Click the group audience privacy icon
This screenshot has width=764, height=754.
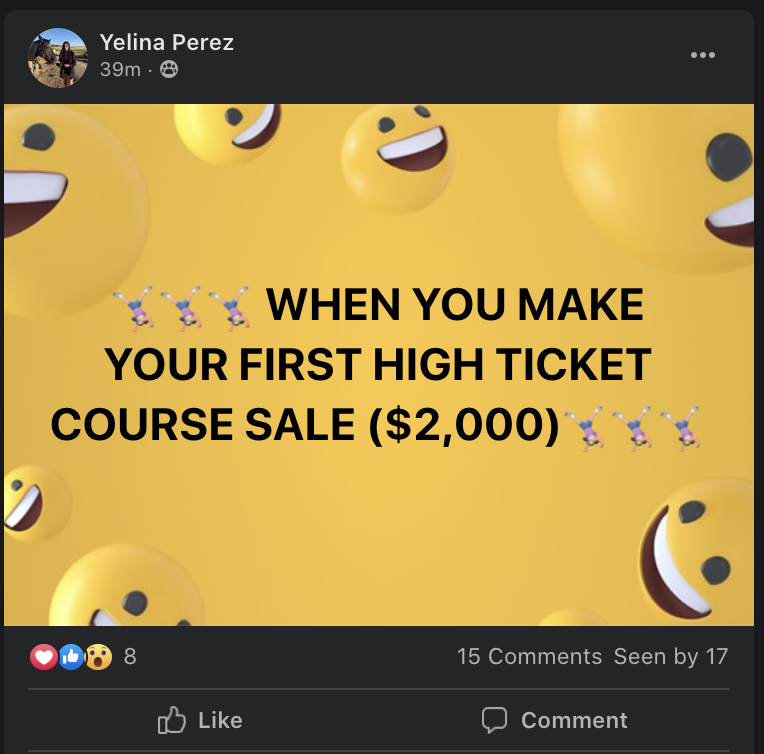tap(169, 69)
